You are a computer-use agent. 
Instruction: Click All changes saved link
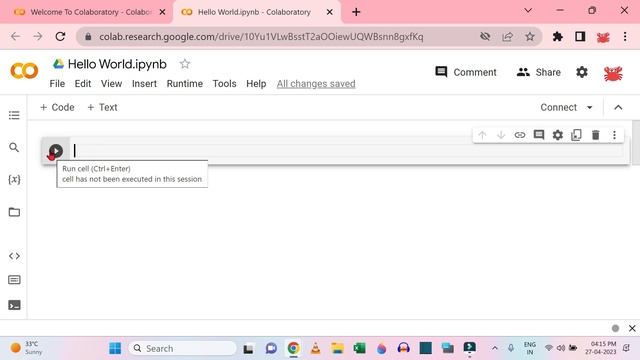(x=316, y=84)
